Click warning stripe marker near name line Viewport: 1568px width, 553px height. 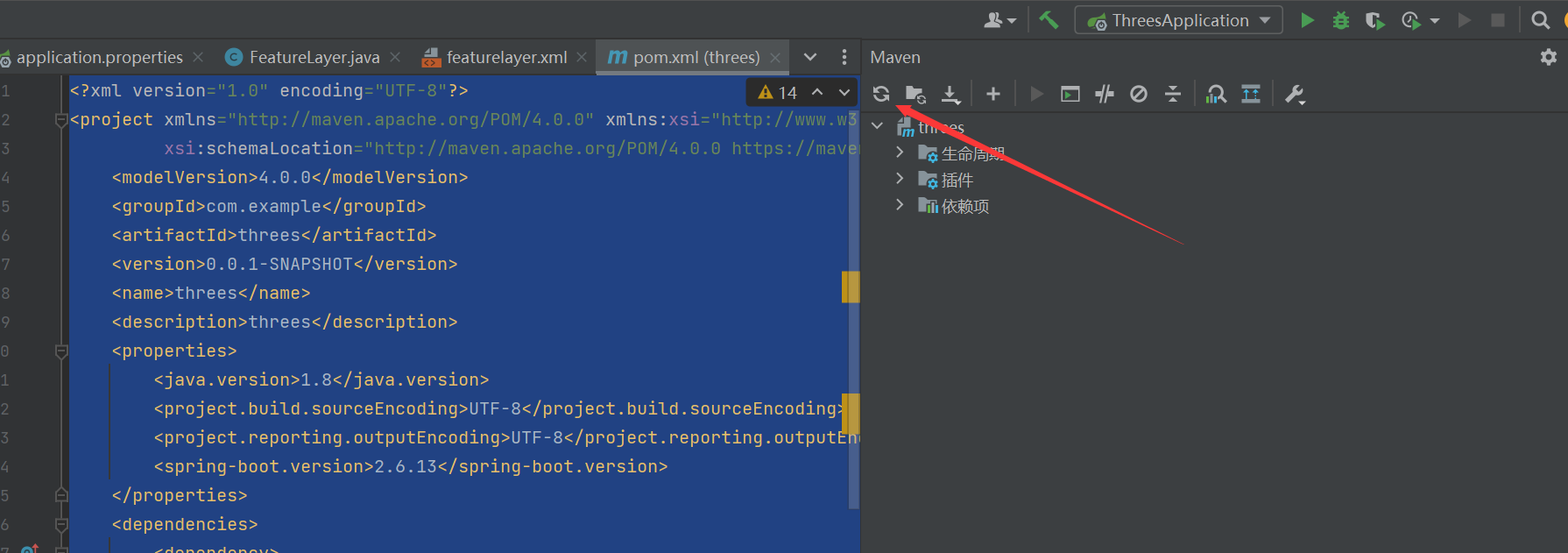(851, 287)
